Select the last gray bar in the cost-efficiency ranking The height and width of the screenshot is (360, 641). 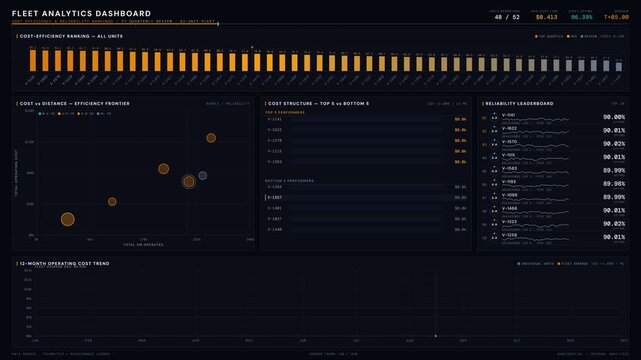pos(619,67)
